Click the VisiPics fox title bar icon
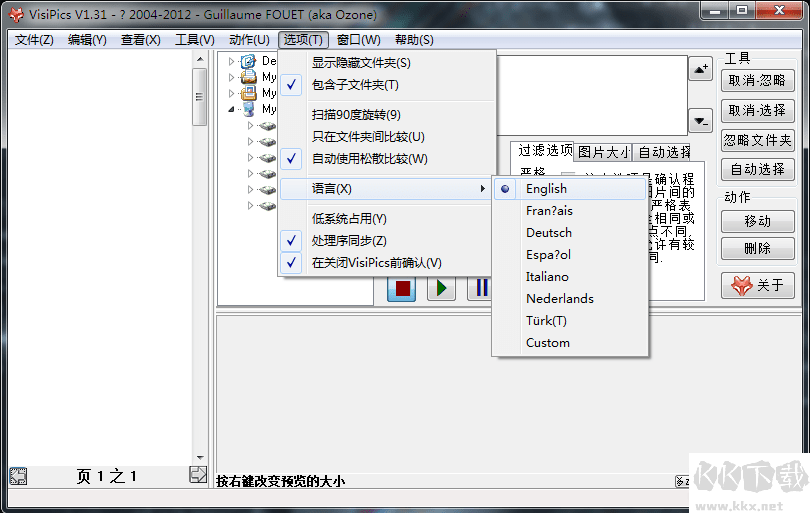Image resolution: width=810 pixels, height=513 pixels. [x=17, y=14]
